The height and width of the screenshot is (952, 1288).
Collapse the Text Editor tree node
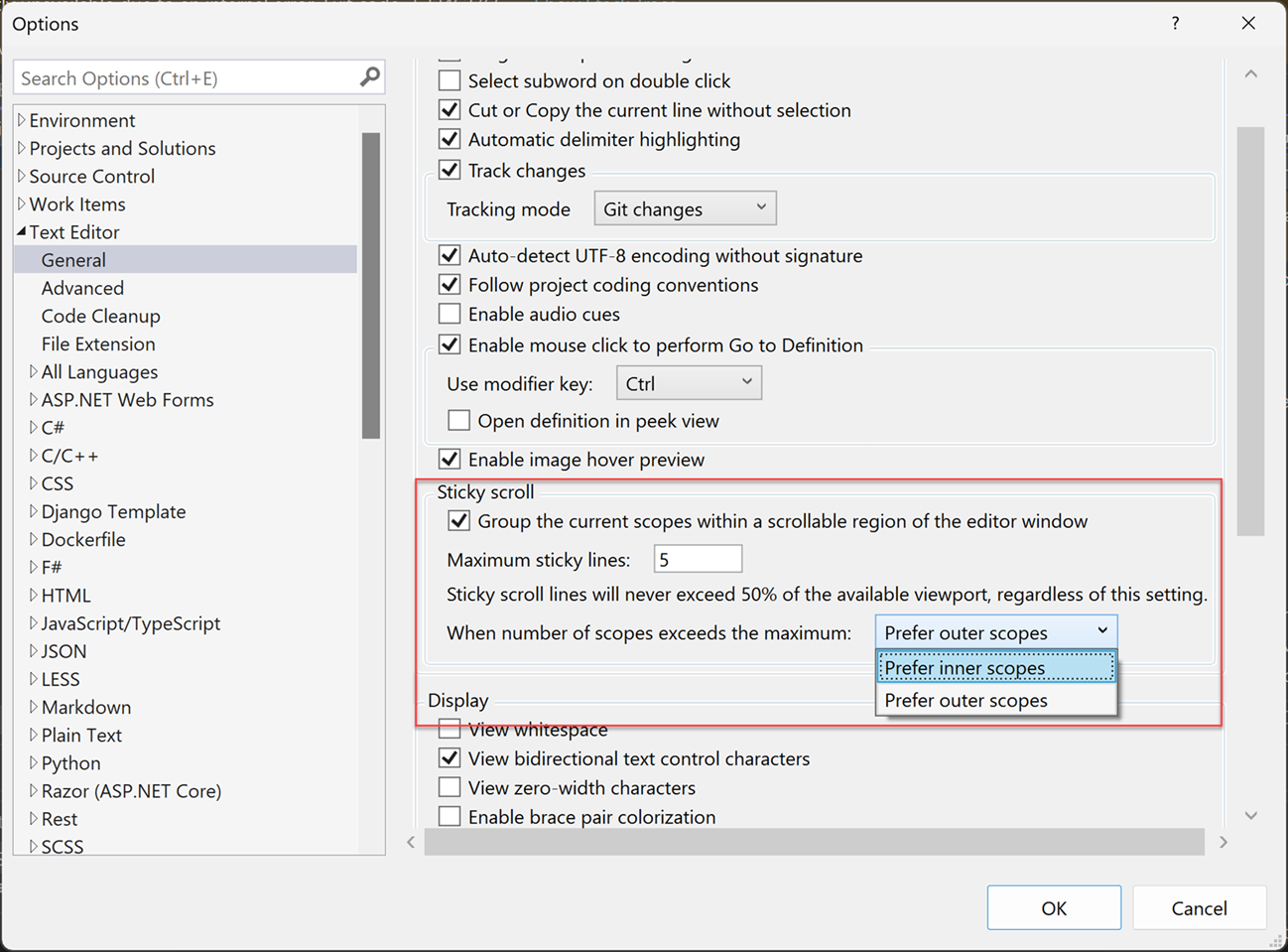click(24, 231)
